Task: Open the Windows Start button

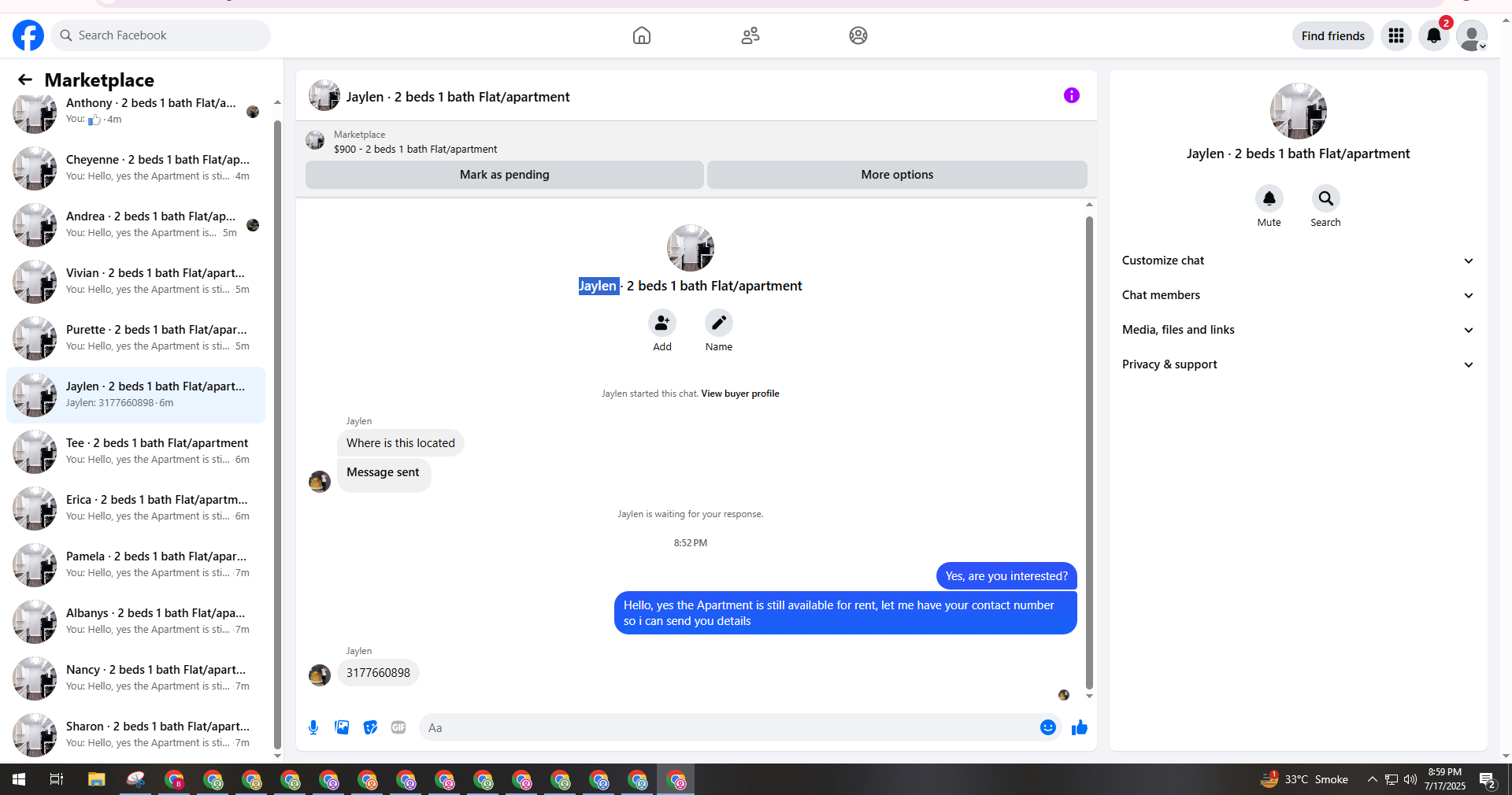Action: (x=19, y=779)
